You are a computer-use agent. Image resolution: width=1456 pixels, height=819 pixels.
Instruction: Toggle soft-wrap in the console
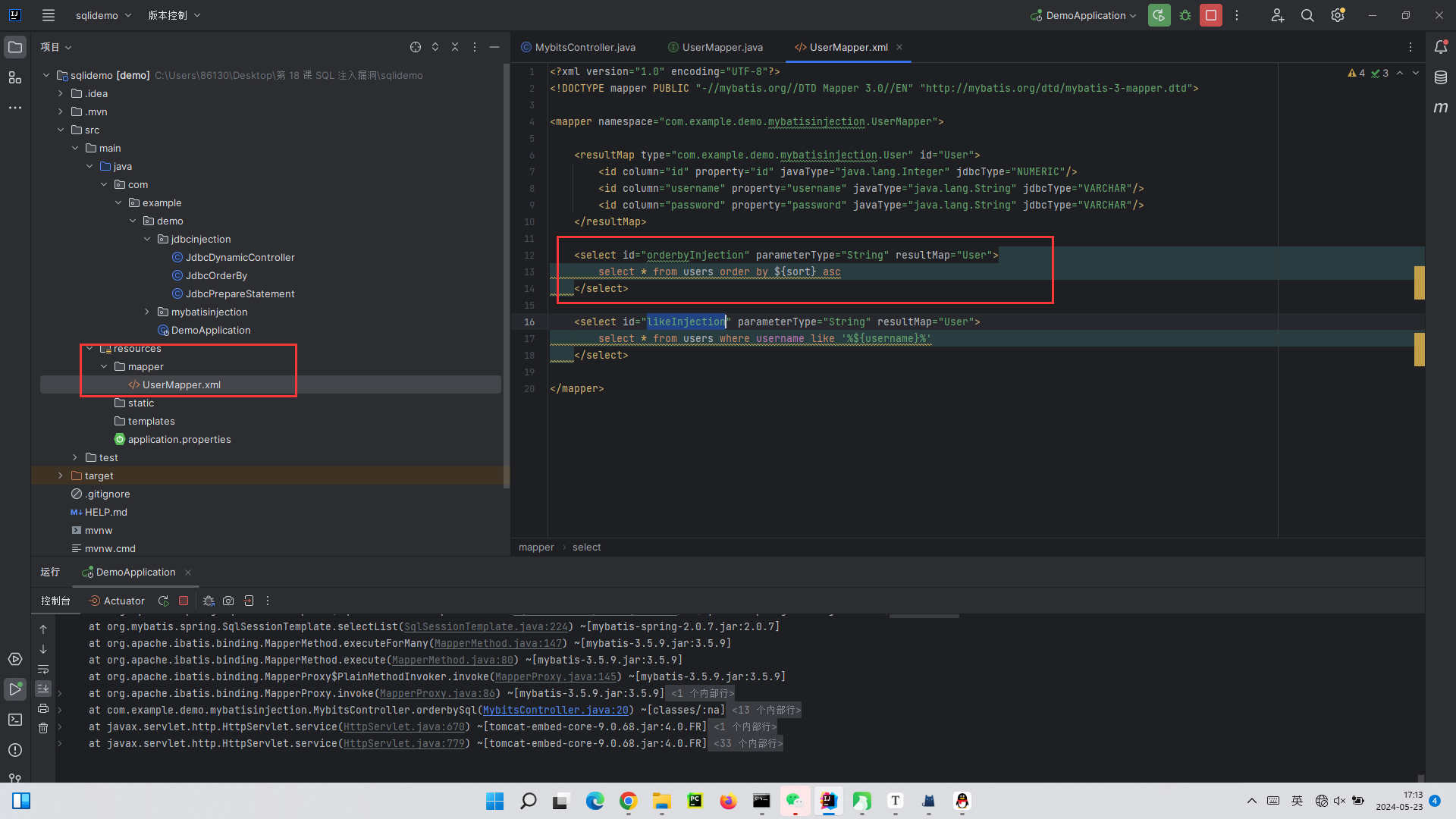pos(43,670)
